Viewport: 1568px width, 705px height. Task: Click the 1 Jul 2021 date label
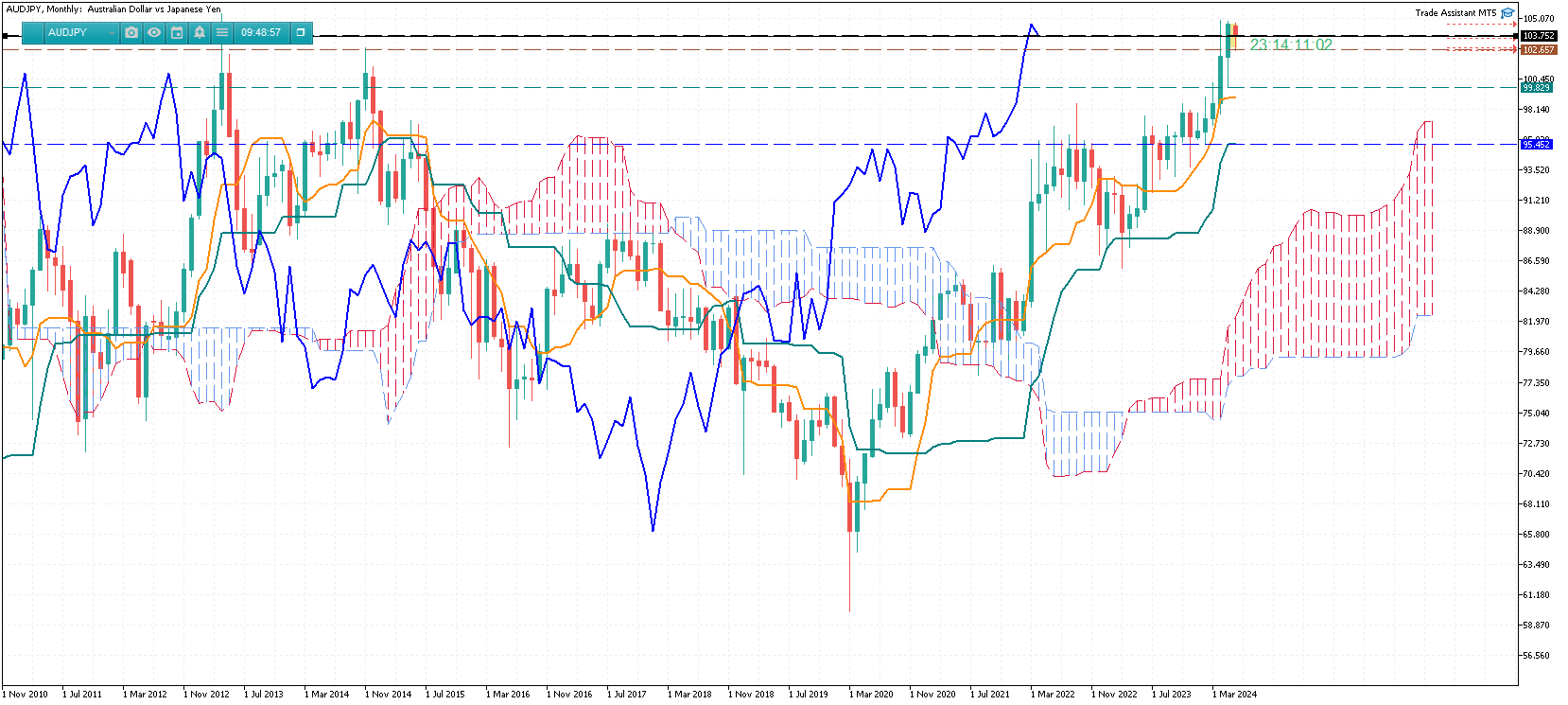click(x=990, y=694)
